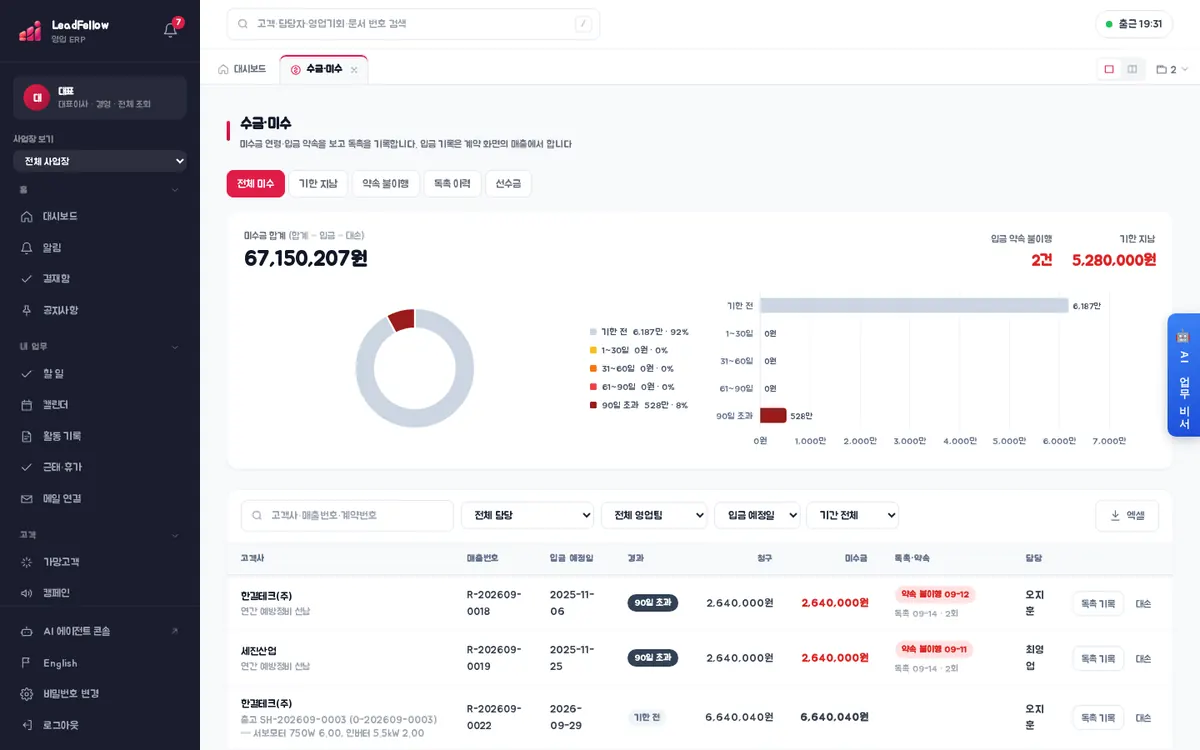Image resolution: width=1200 pixels, height=750 pixels.
Task: Click the 로그아웃 icon
Action: point(27,725)
